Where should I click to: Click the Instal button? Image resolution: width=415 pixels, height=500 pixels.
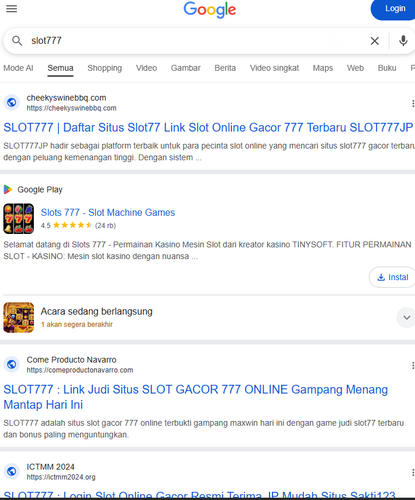tap(392, 277)
